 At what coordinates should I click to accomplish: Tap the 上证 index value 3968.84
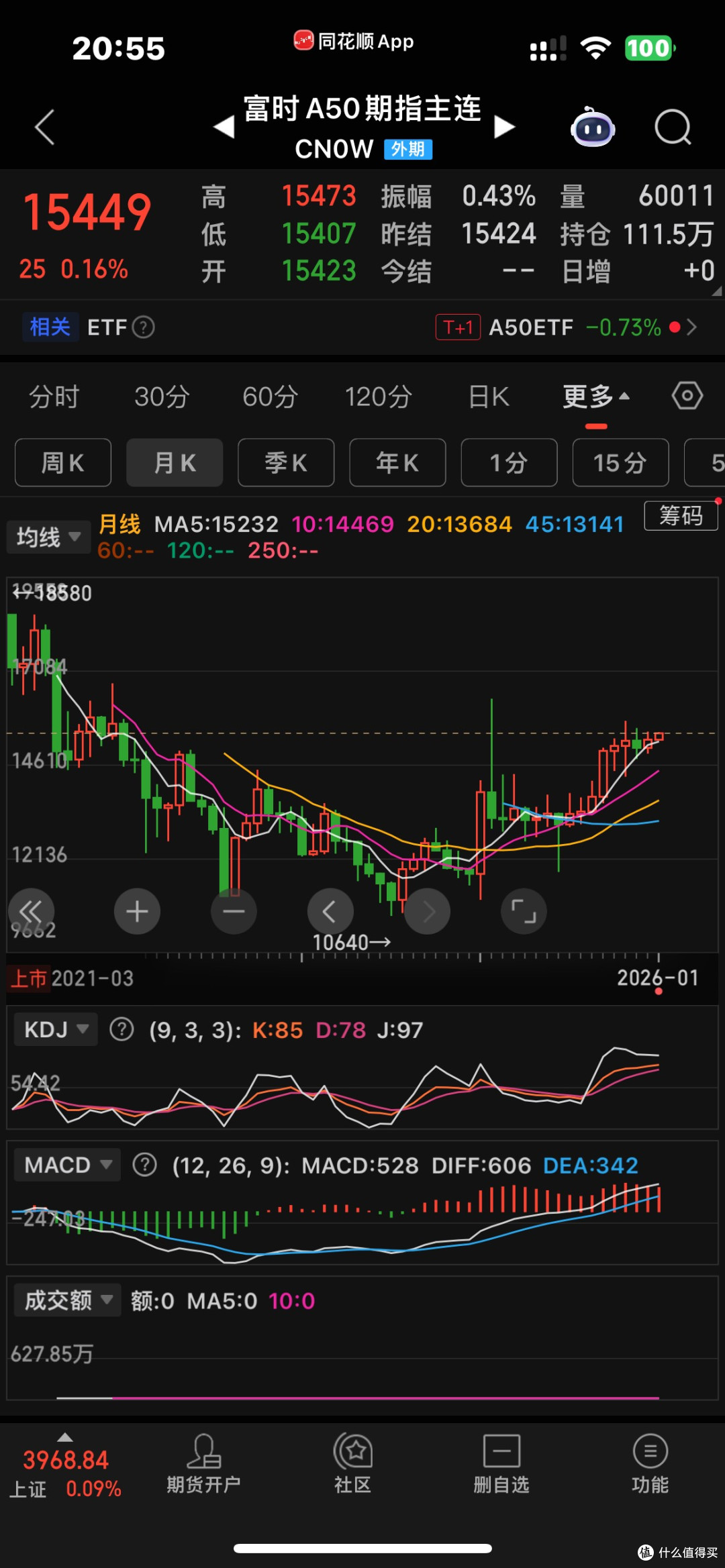(66, 1460)
